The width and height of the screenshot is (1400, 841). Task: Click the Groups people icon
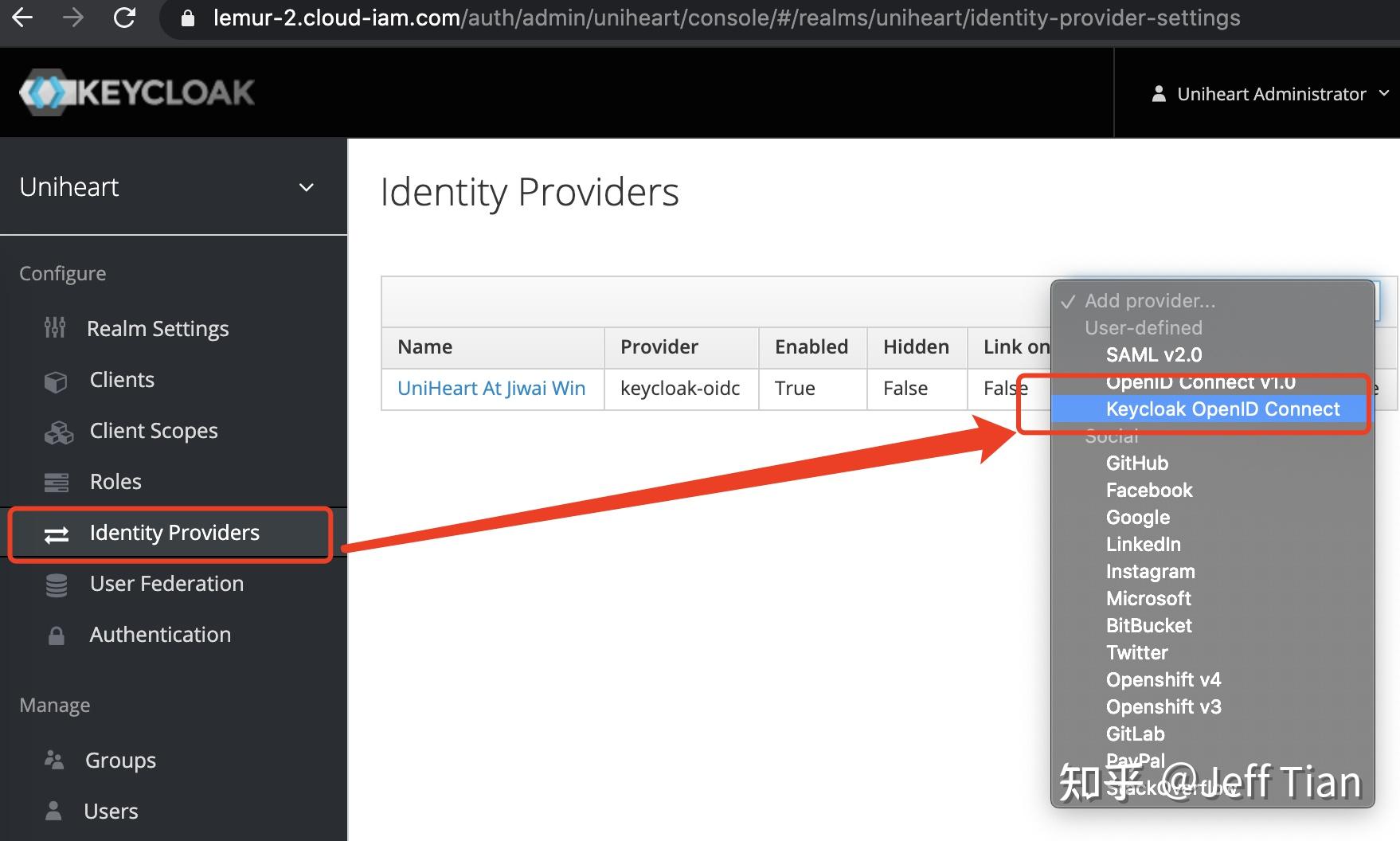pyautogui.click(x=54, y=760)
